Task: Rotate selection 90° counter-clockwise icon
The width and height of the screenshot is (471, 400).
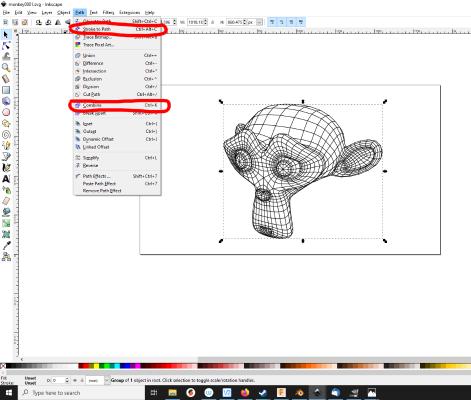Action: [39, 22]
